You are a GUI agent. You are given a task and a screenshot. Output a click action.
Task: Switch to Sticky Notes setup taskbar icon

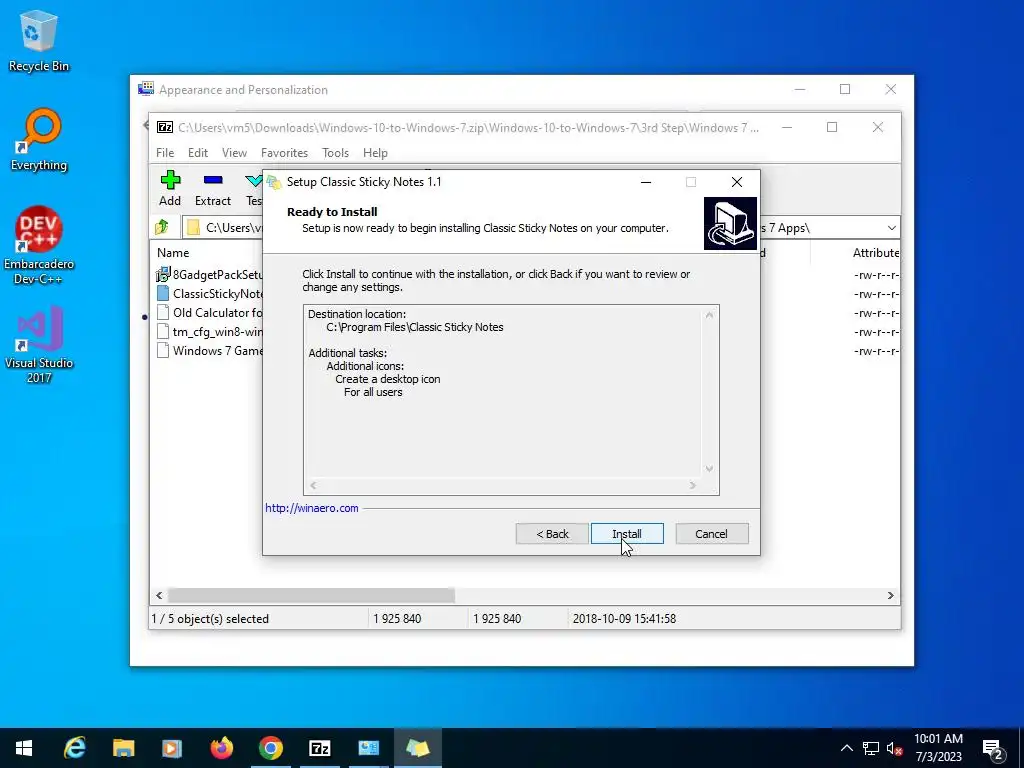[417, 748]
